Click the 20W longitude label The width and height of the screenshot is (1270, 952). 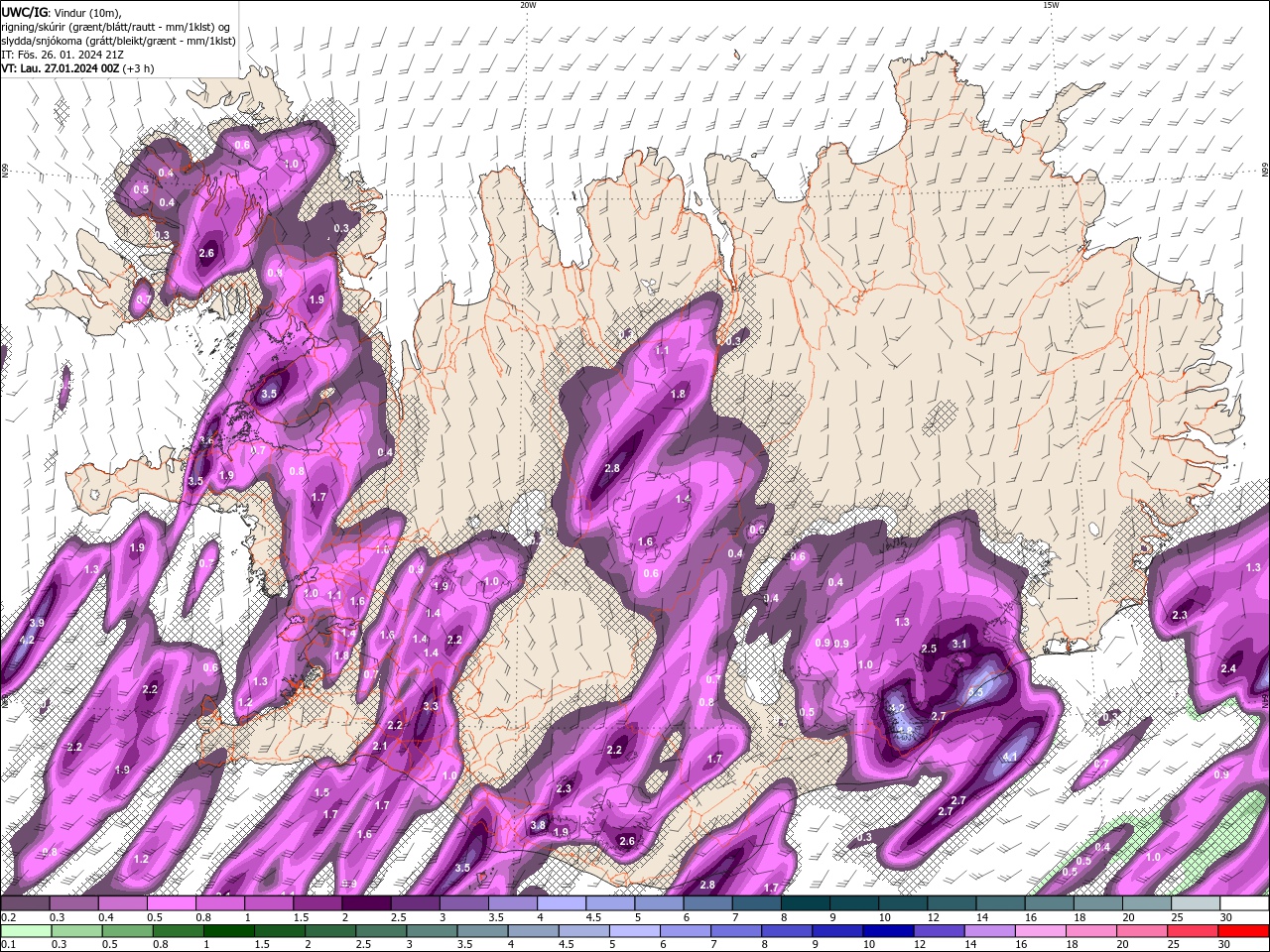(x=528, y=5)
